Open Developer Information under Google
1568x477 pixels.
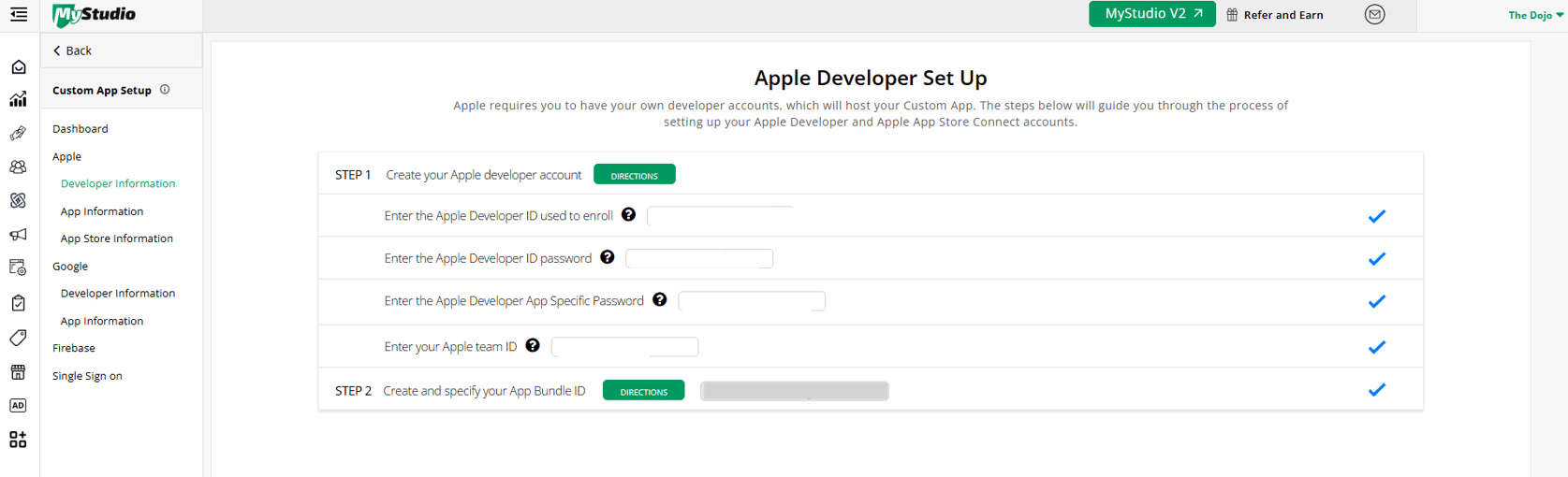point(118,294)
